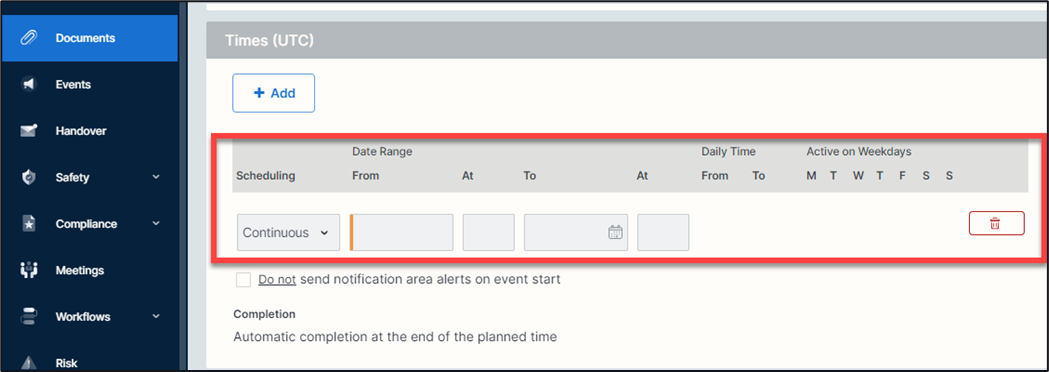1049x372 pixels.
Task: Click the F weekday column letter
Action: point(902,176)
